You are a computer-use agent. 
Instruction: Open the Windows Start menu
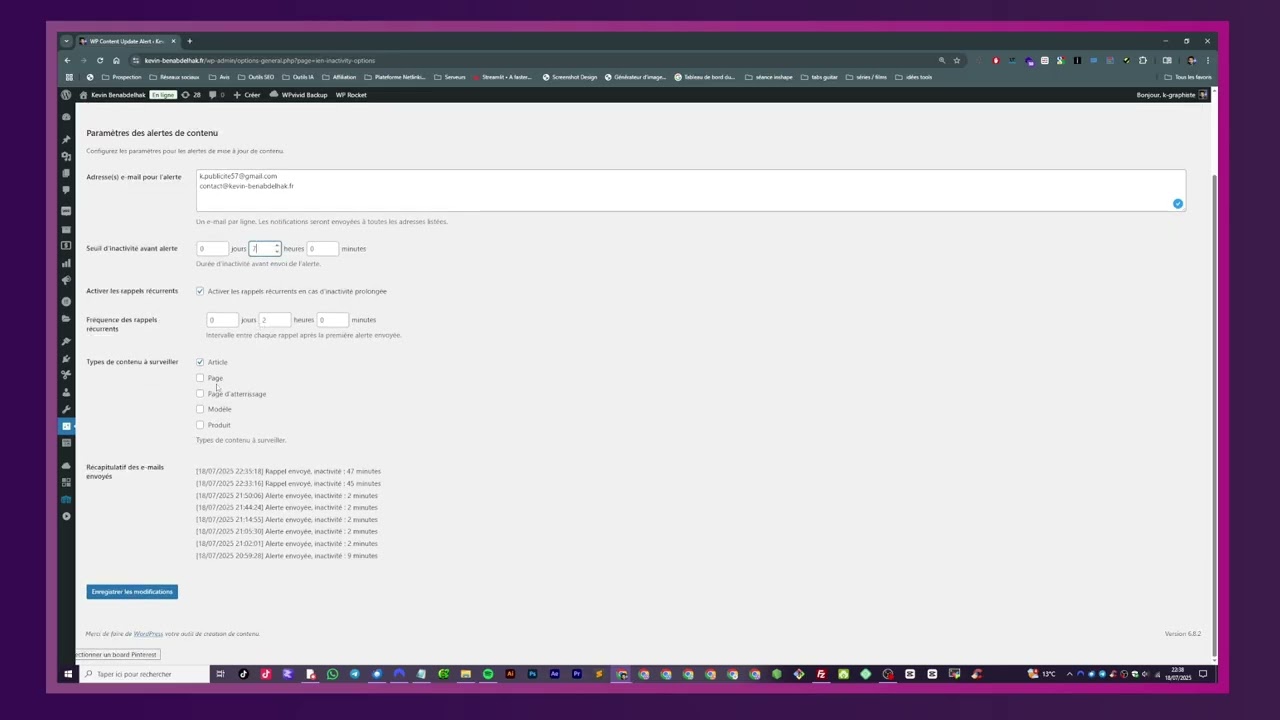tap(69, 674)
